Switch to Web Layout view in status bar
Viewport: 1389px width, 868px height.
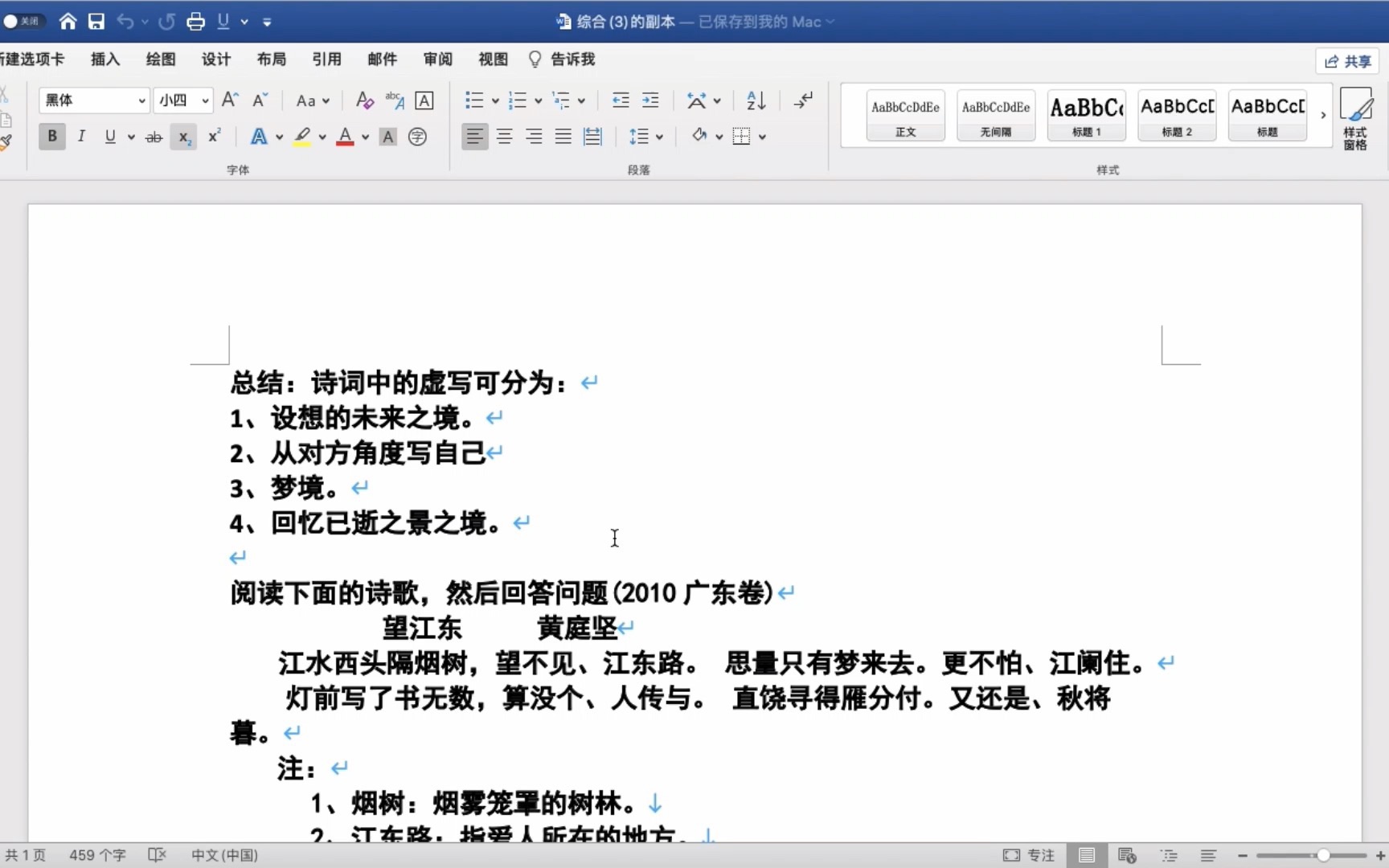tap(1127, 855)
